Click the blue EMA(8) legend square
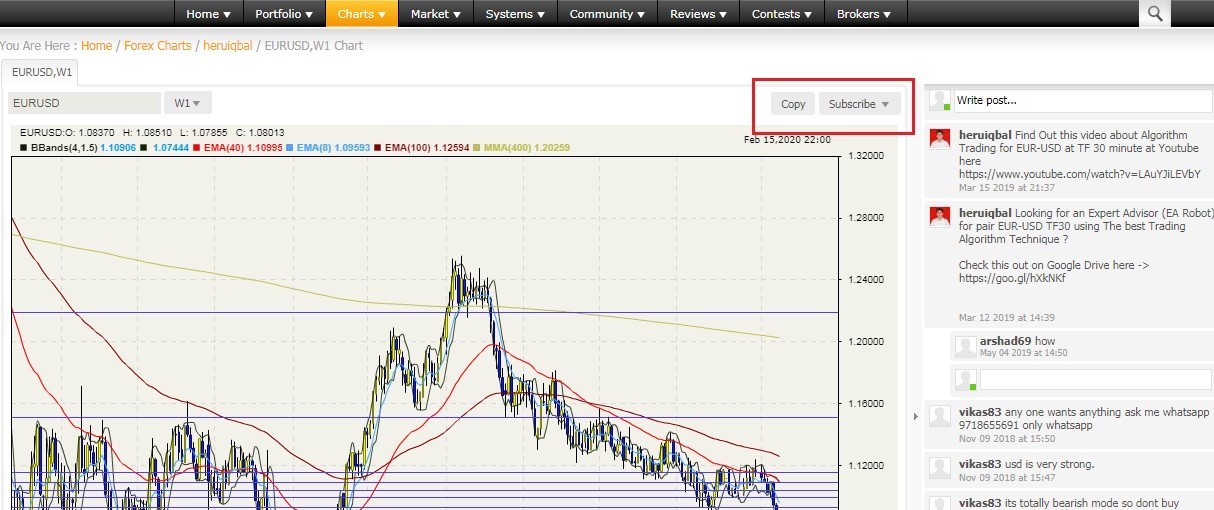The image size is (1214, 510). pyautogui.click(x=289, y=148)
